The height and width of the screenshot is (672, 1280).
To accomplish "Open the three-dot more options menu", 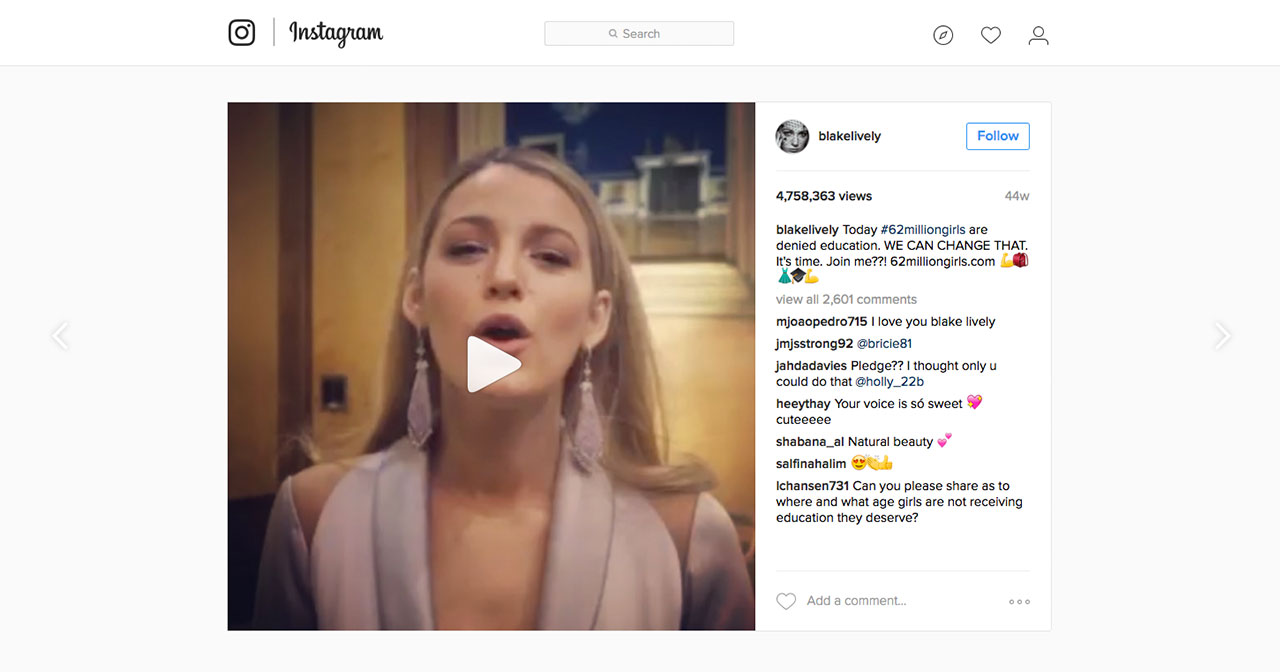I will pos(1019,602).
